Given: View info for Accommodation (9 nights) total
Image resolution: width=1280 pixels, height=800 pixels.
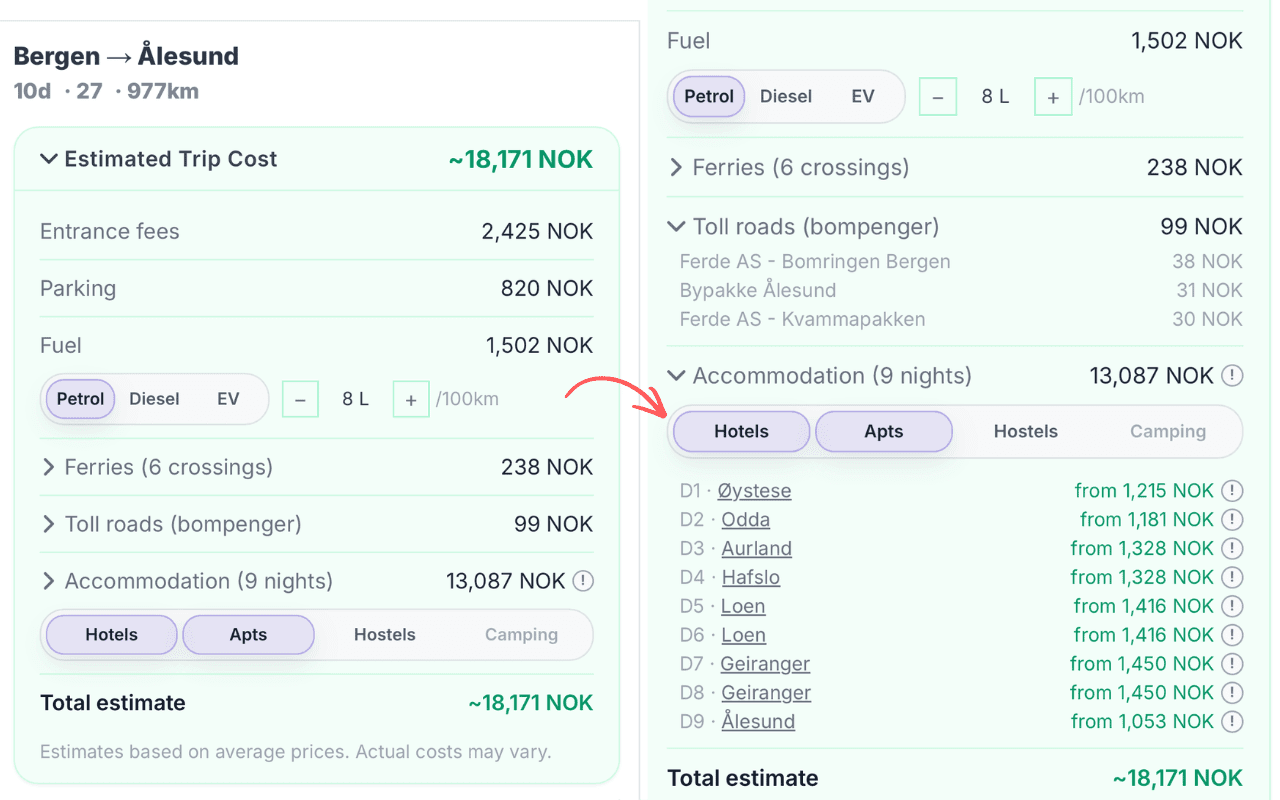Looking at the screenshot, I should coord(1233,376).
